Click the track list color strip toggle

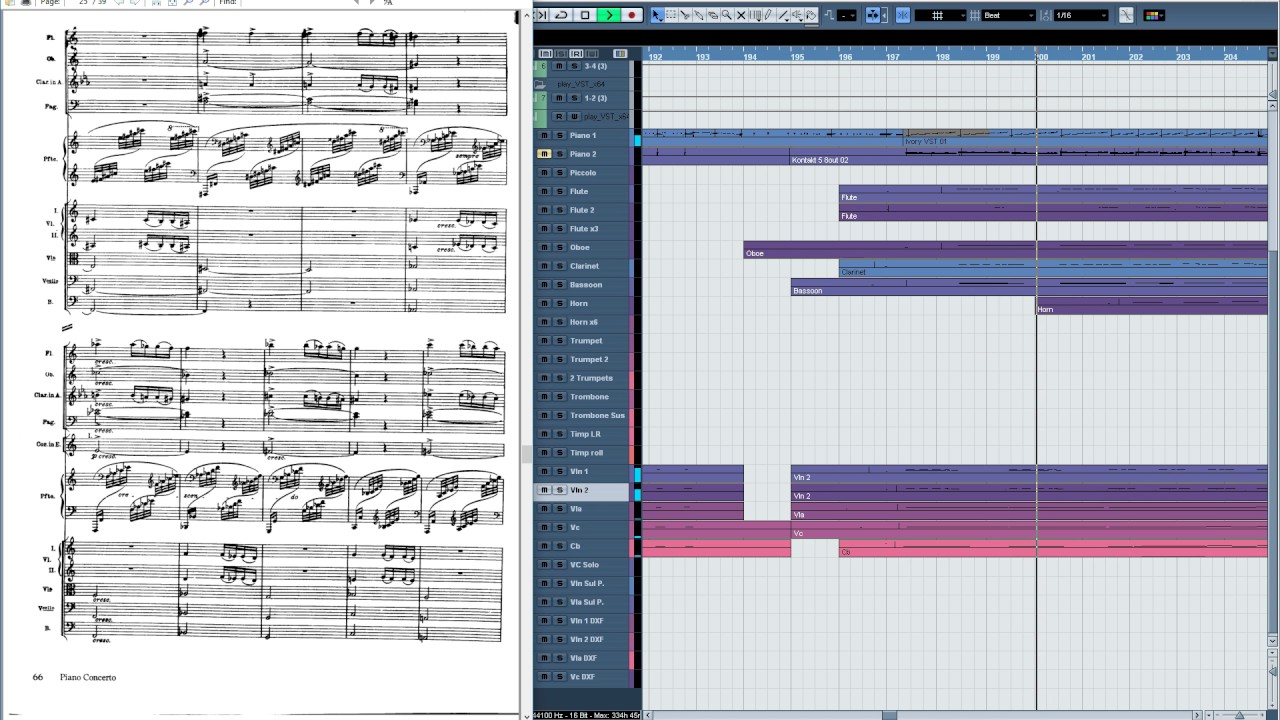pyautogui.click(x=620, y=53)
